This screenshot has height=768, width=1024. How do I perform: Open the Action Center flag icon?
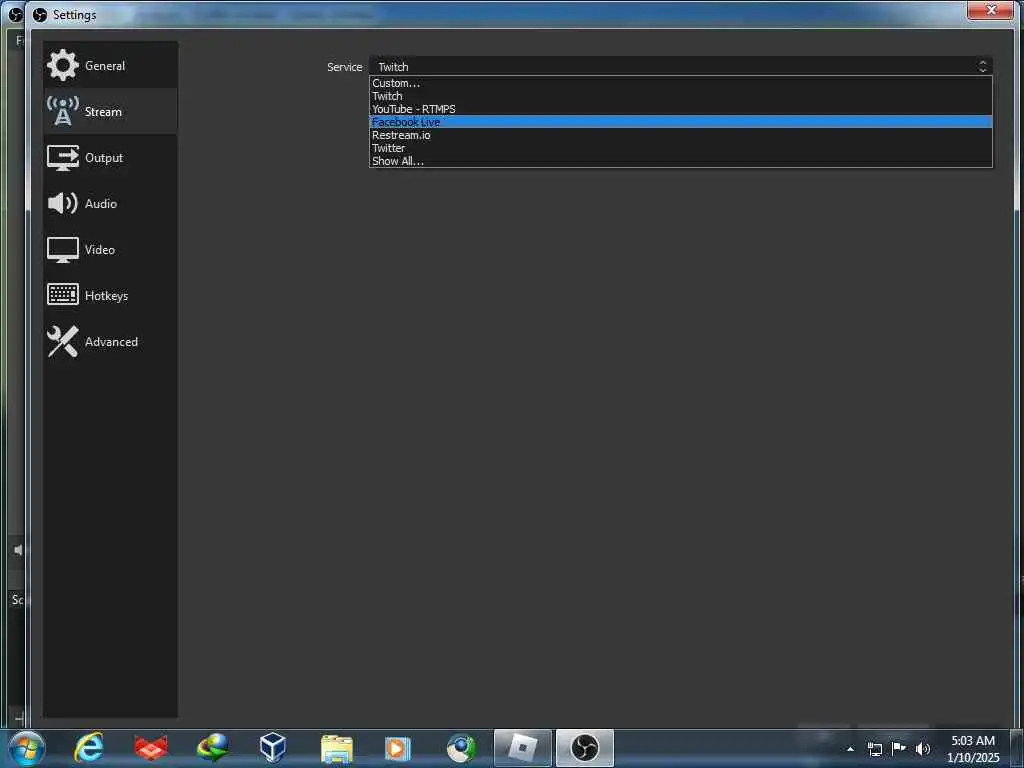pyautogui.click(x=899, y=748)
